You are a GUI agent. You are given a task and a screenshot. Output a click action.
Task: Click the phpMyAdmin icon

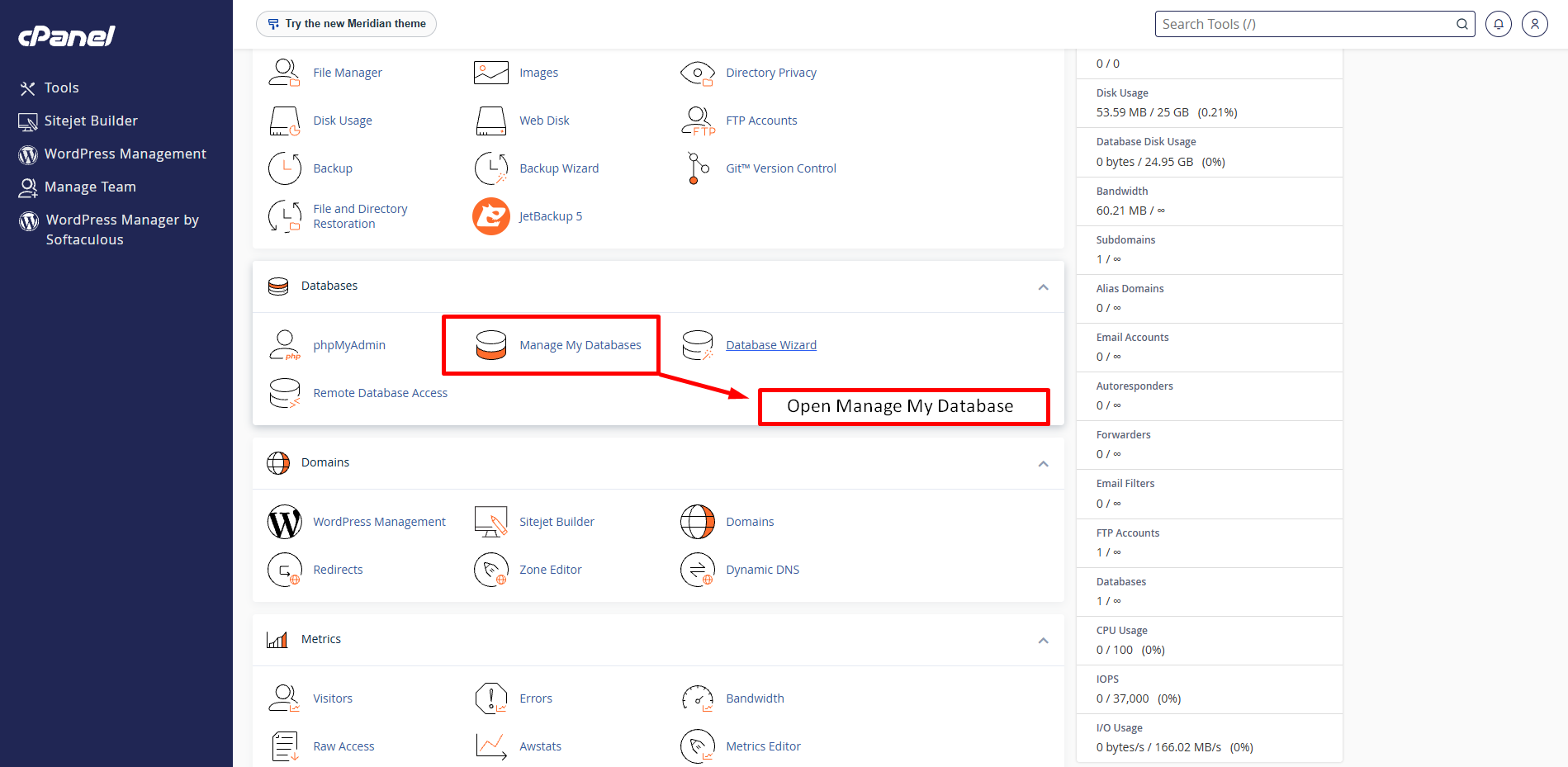284,345
